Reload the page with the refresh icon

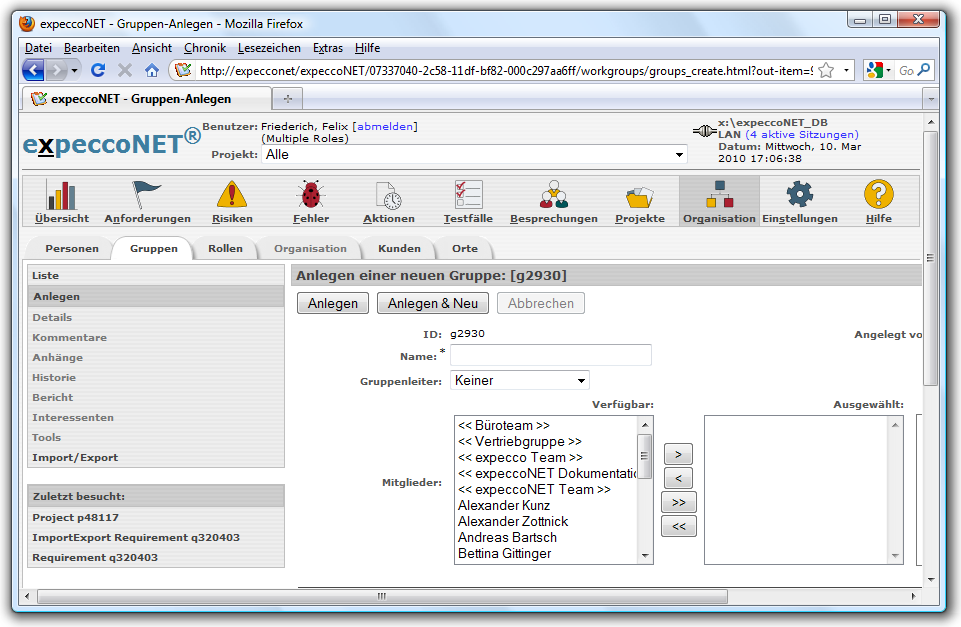coord(98,70)
